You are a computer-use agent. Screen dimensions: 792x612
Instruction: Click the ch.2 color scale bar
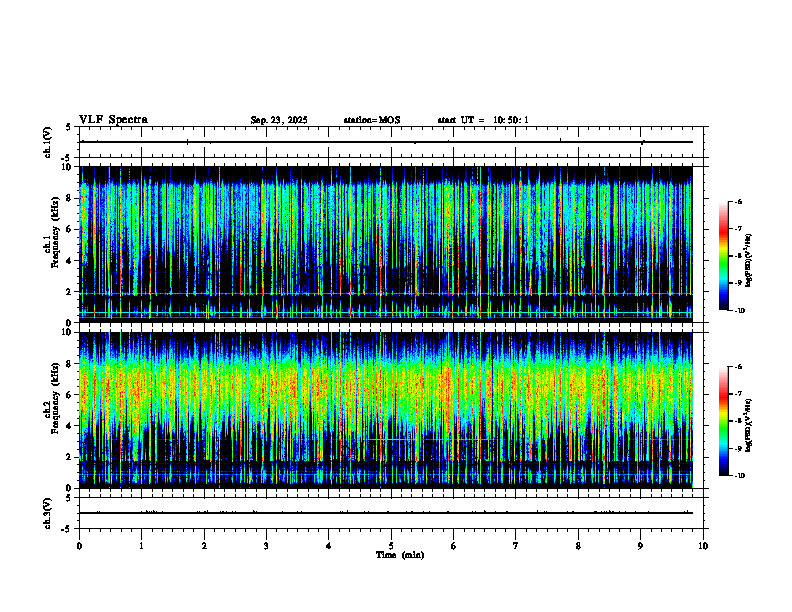pyautogui.click(x=724, y=421)
